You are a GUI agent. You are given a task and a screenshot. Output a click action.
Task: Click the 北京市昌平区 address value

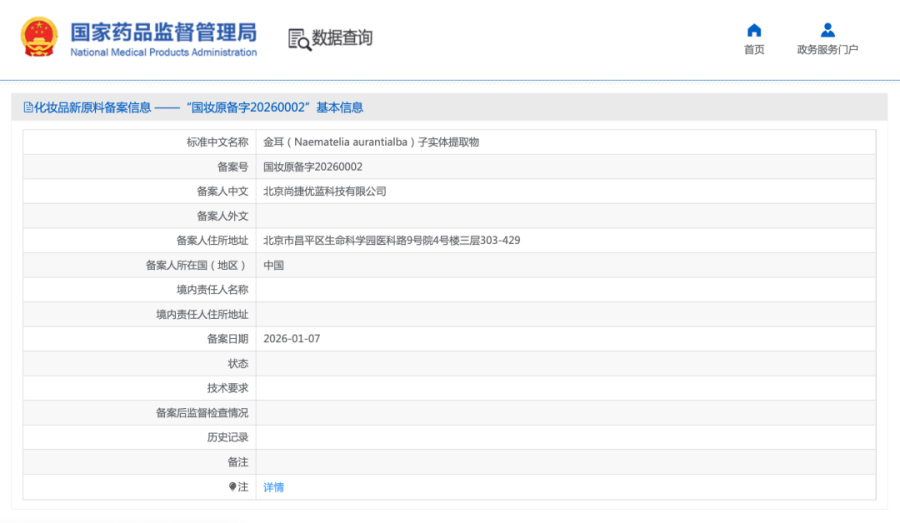pos(391,240)
